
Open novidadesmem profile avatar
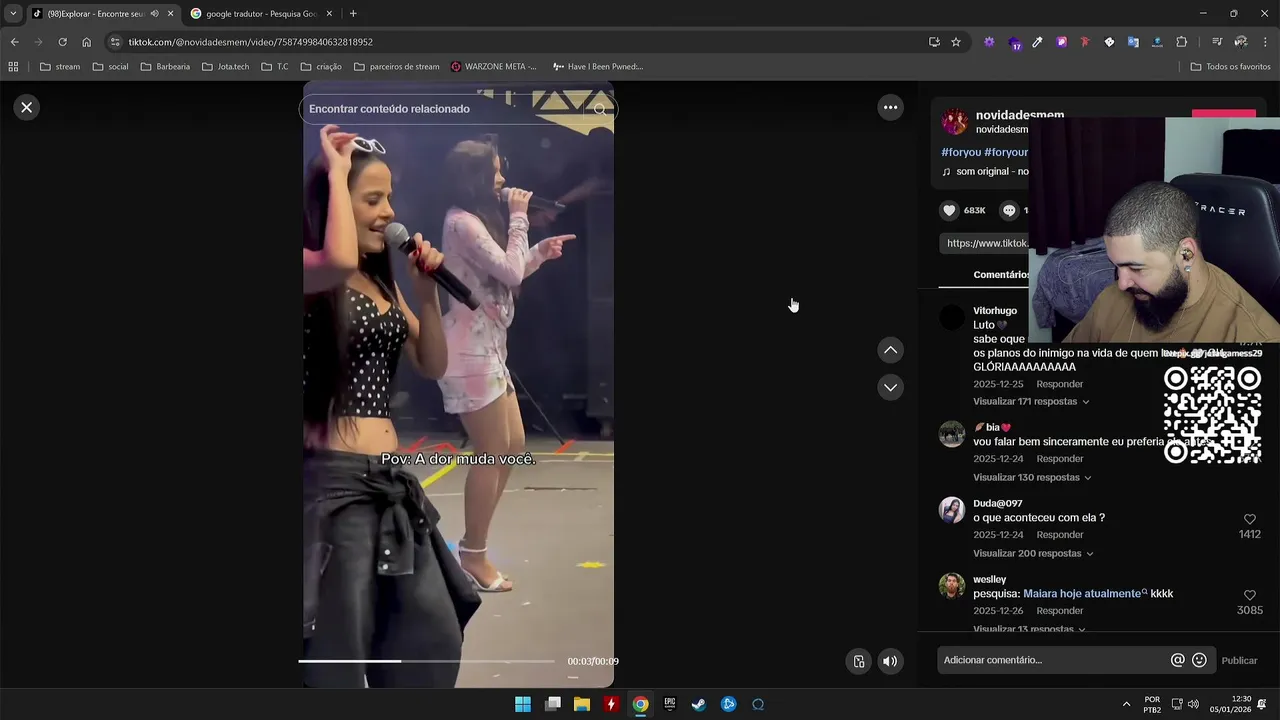[x=955, y=122]
